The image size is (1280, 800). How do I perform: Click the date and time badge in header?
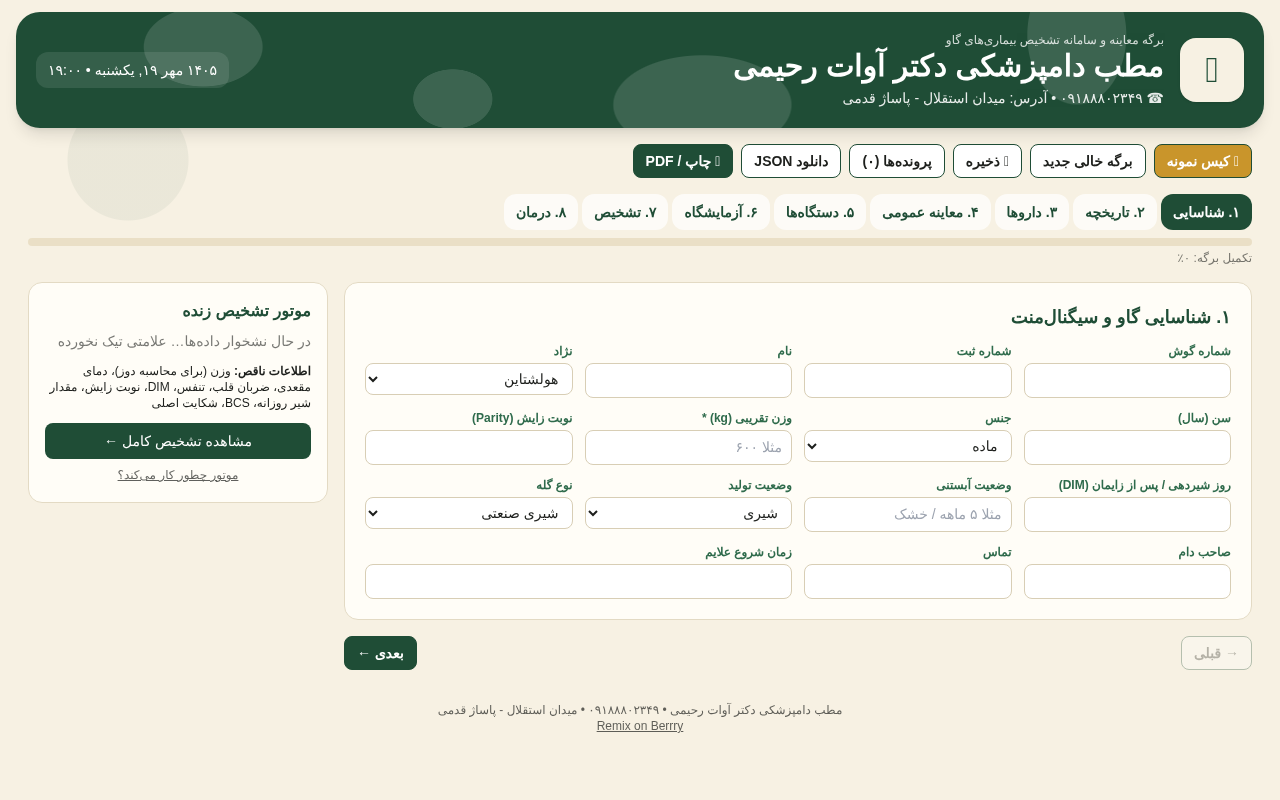(x=133, y=70)
